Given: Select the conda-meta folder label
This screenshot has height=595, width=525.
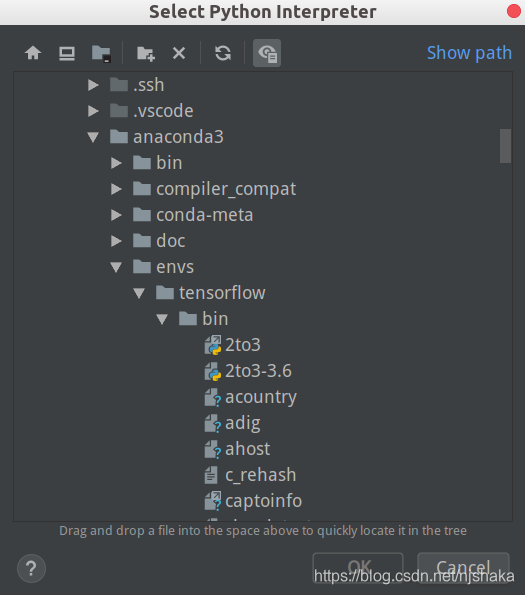Looking at the screenshot, I should [204, 215].
